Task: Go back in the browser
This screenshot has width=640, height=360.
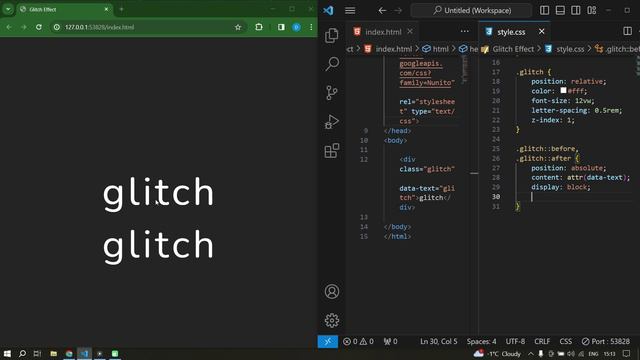Action: coord(9,27)
